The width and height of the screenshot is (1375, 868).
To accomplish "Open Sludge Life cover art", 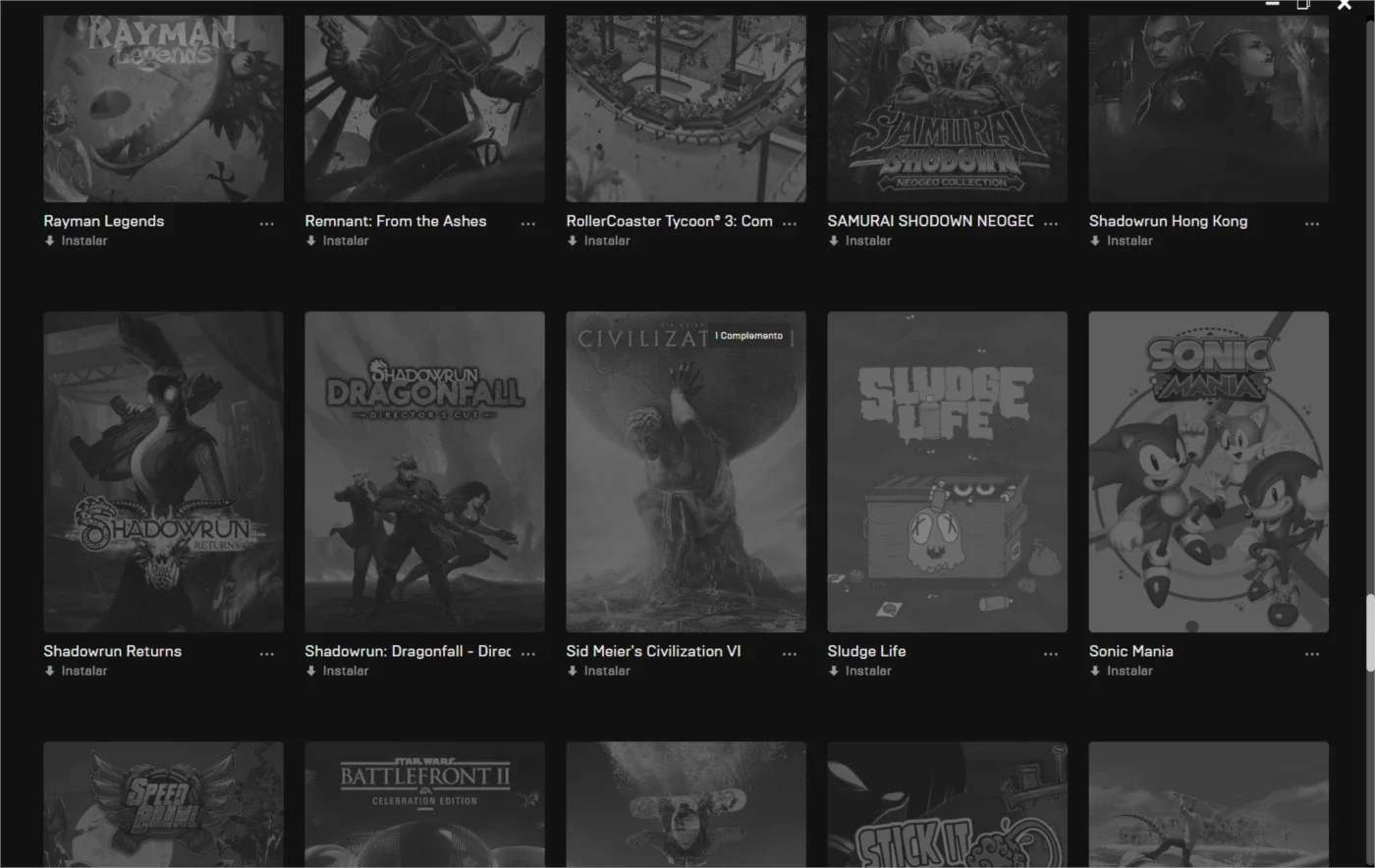I will (947, 472).
